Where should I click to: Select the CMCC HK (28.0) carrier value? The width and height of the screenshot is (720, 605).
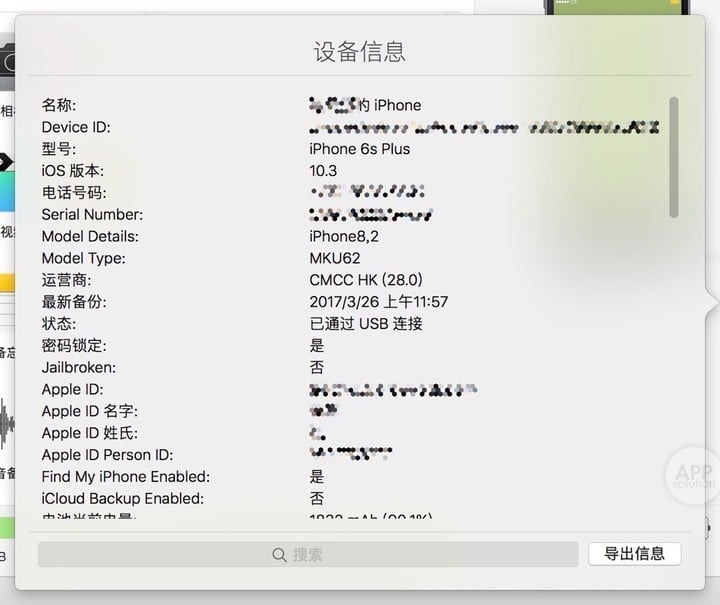coord(366,280)
